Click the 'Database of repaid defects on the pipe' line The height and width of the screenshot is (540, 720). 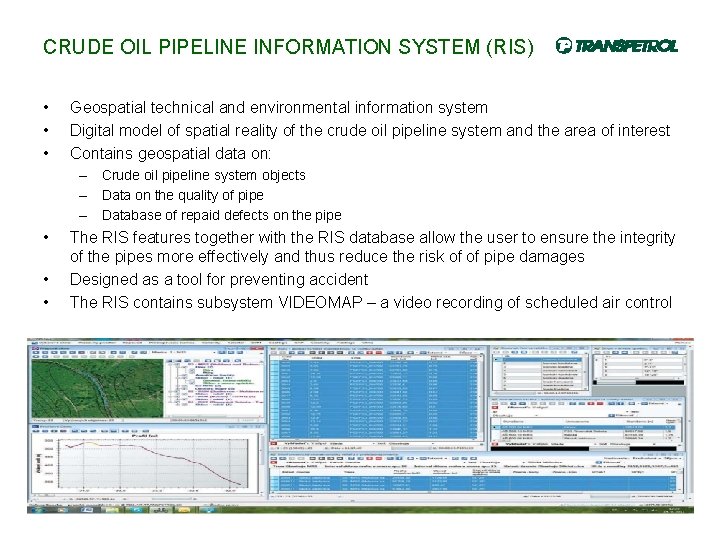[x=222, y=215]
